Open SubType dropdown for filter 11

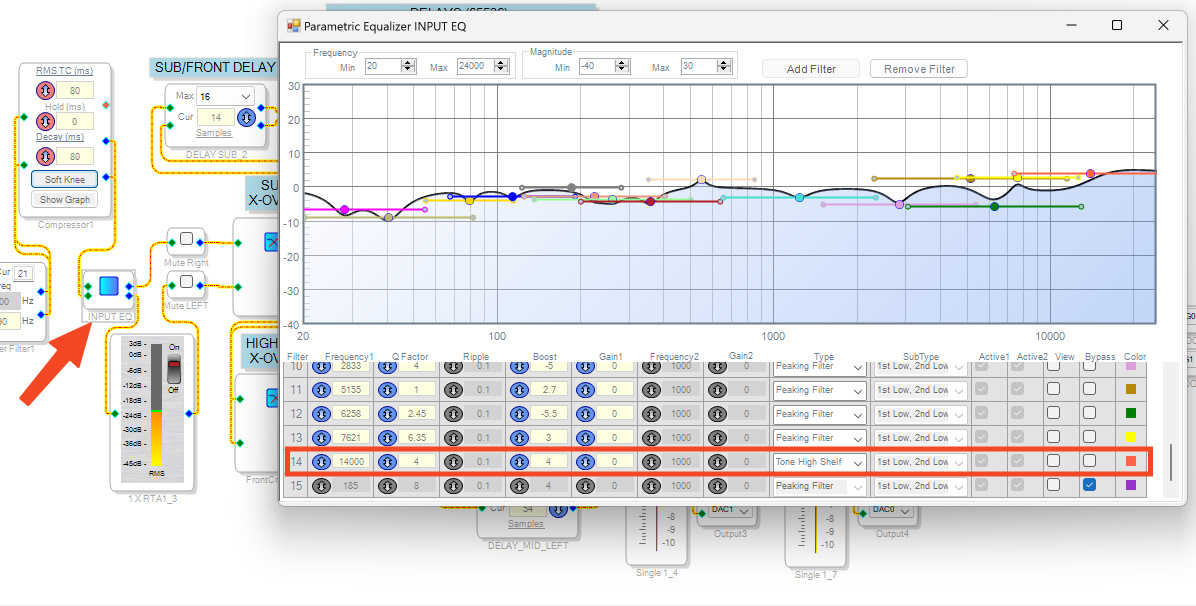pyautogui.click(x=921, y=390)
